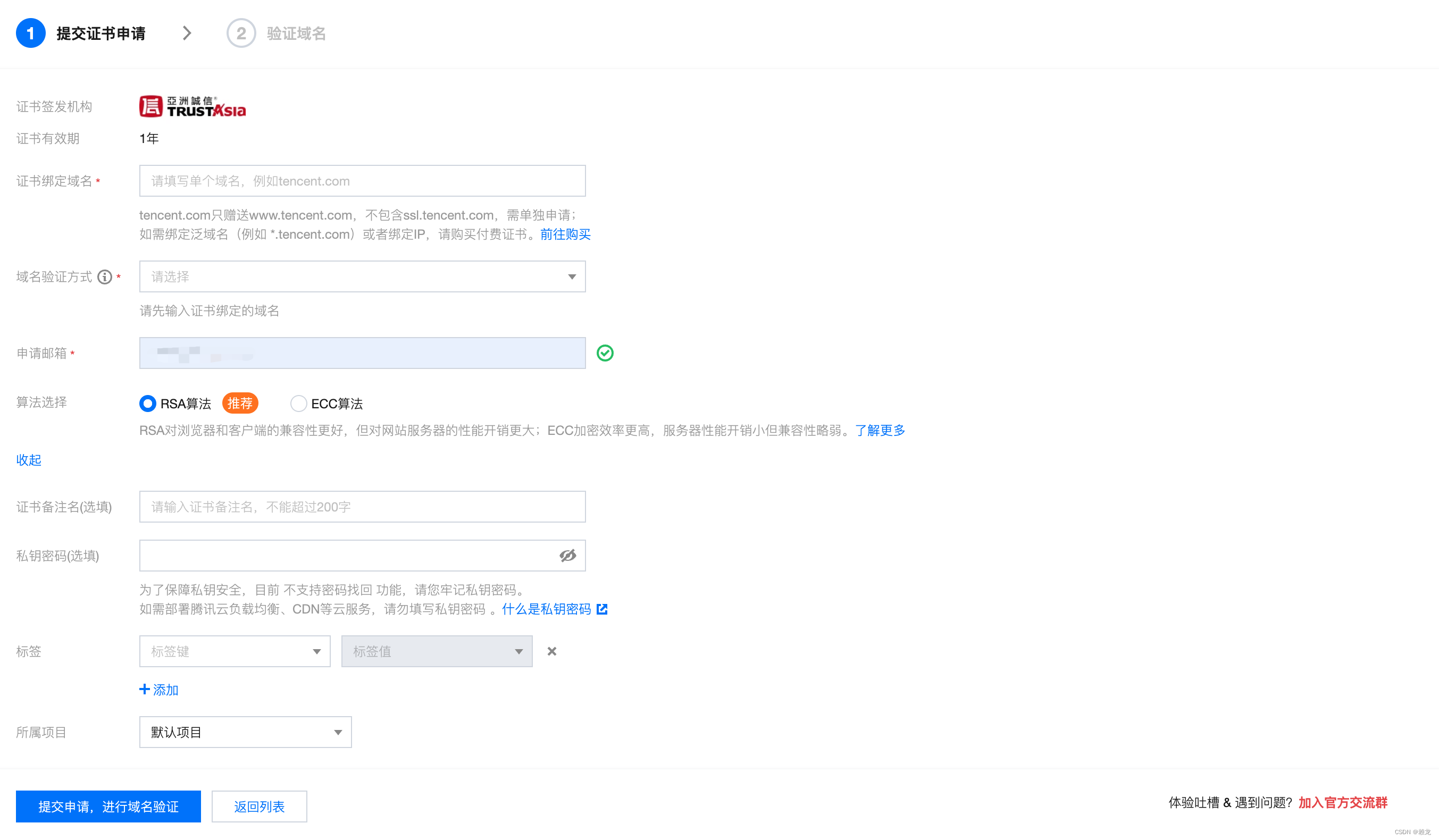
Task: Select the ECC算法 radio button
Action: [298, 403]
